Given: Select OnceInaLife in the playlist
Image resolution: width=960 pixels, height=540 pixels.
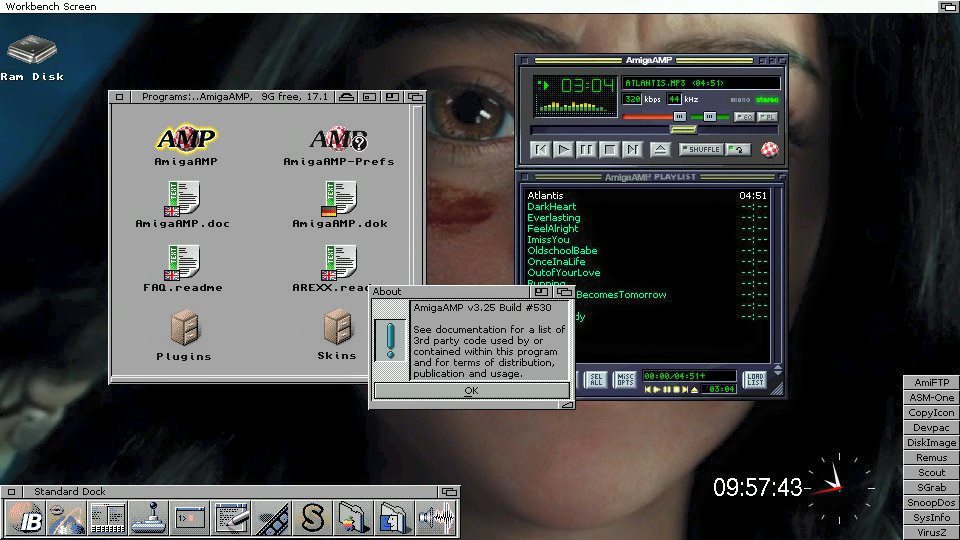Looking at the screenshot, I should 647,261.
